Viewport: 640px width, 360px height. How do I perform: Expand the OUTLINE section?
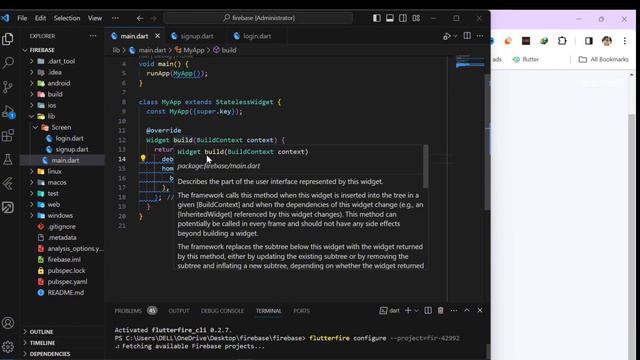point(41,332)
